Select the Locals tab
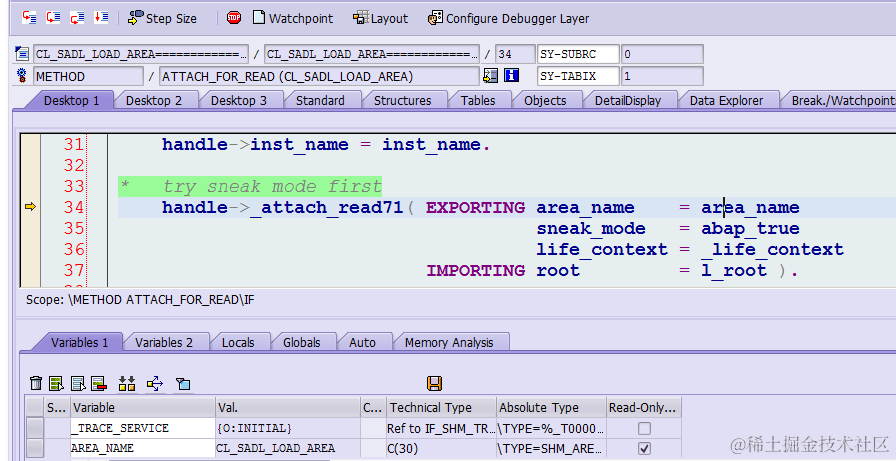This screenshot has height=461, width=896. [x=238, y=342]
